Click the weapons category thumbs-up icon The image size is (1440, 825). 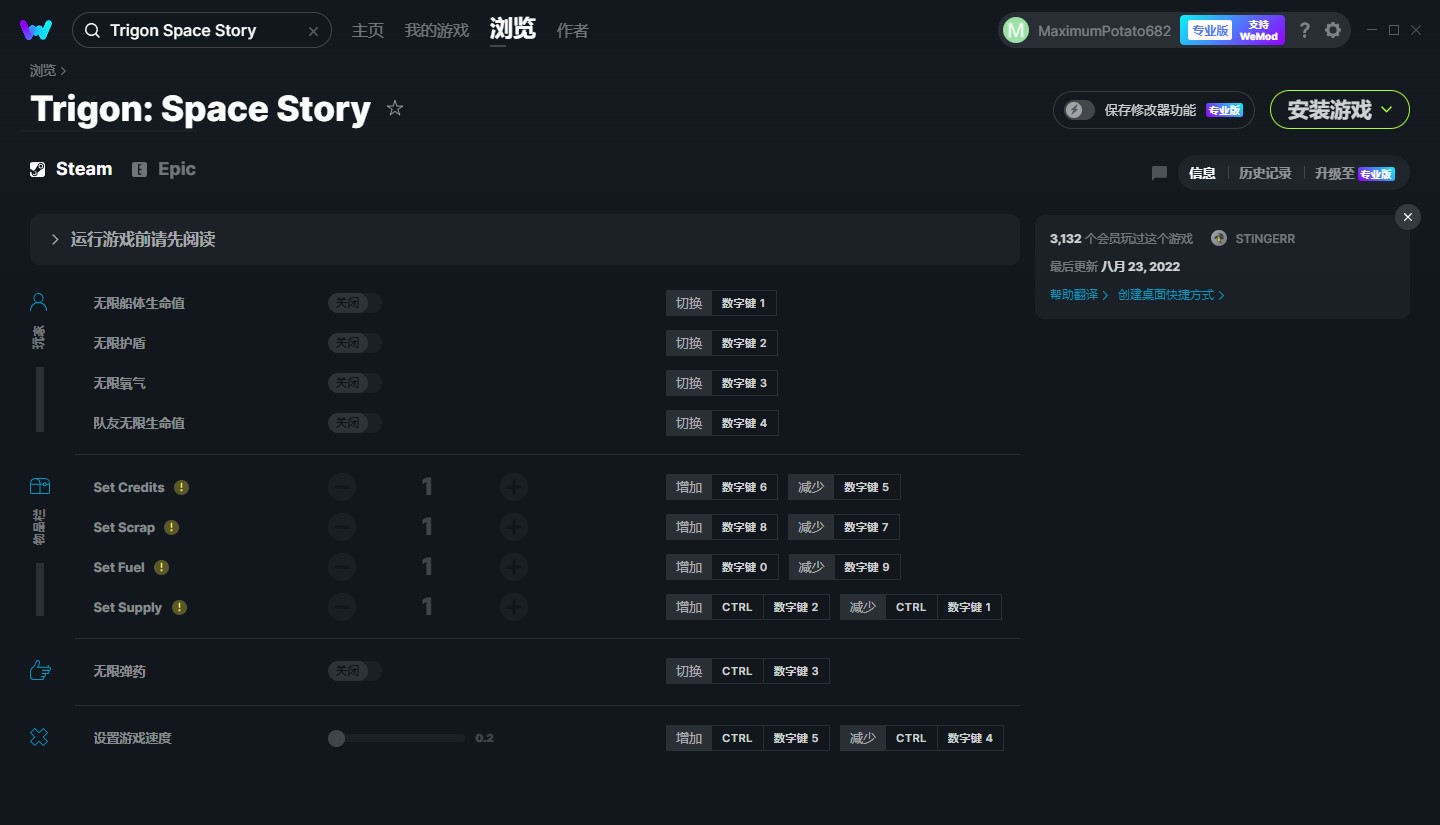click(x=40, y=670)
